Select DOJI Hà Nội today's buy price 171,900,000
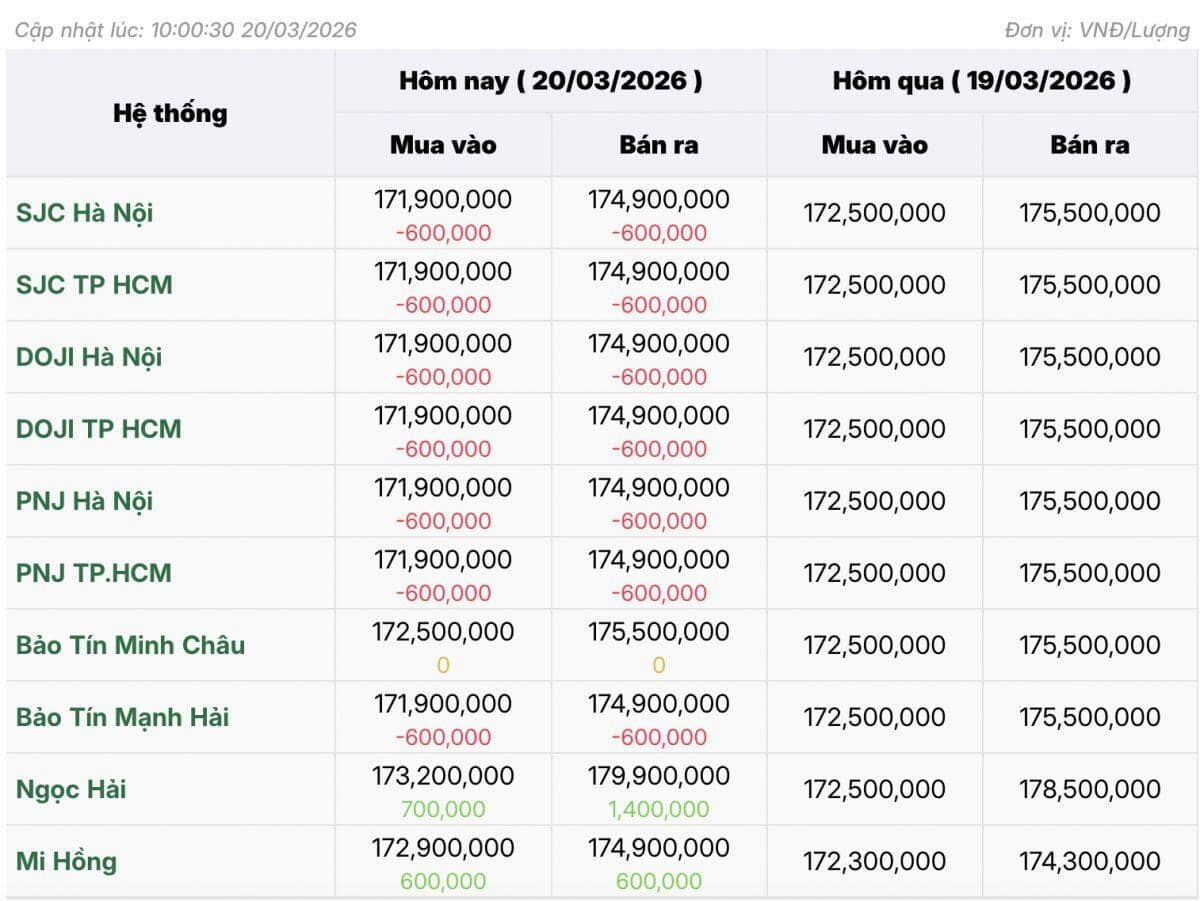The width and height of the screenshot is (1200, 901). point(443,344)
